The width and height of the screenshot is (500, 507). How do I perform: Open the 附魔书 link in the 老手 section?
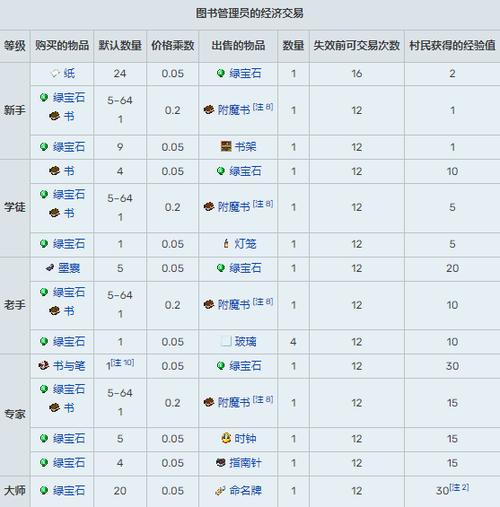coord(234,305)
